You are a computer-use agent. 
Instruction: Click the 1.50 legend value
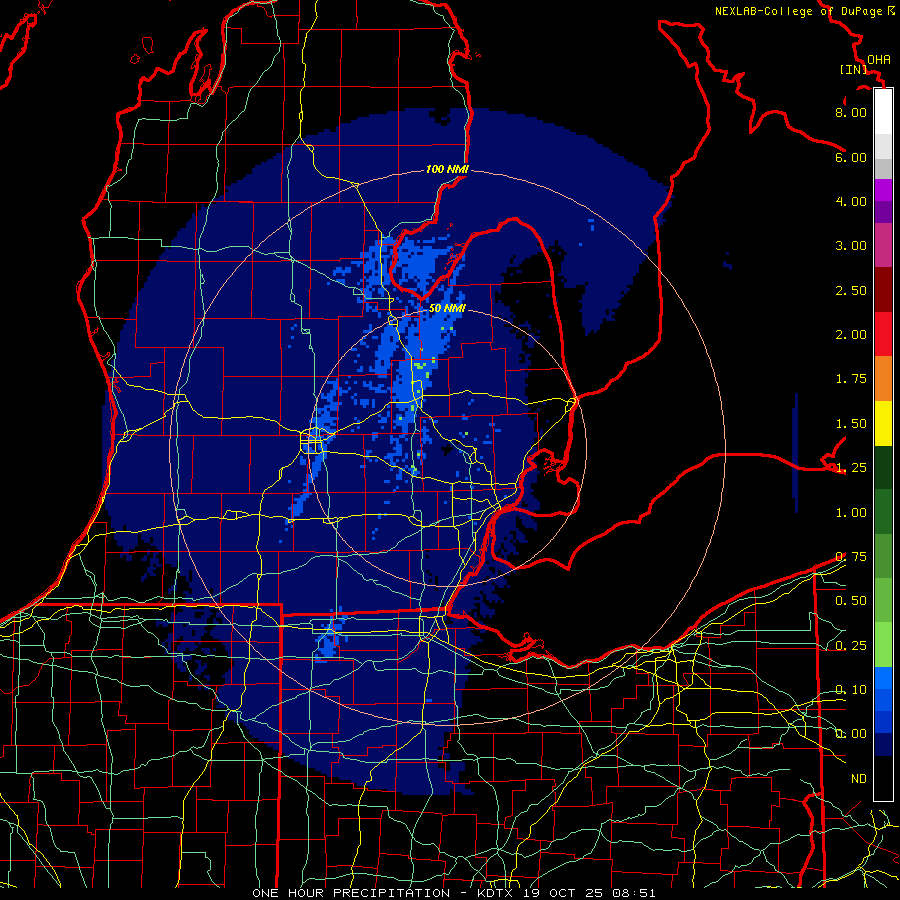tap(851, 424)
